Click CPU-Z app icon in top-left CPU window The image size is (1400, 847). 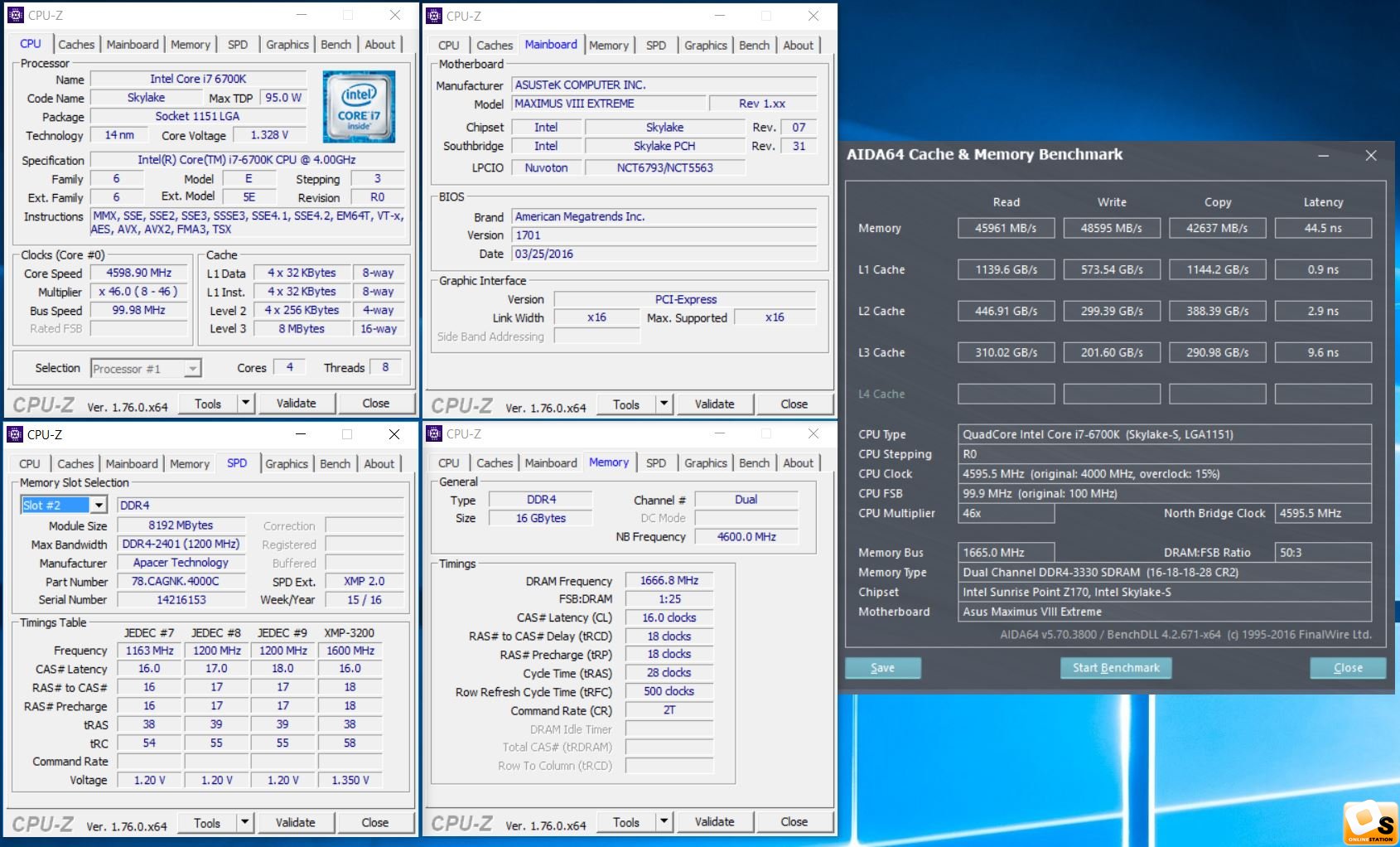click(x=16, y=15)
